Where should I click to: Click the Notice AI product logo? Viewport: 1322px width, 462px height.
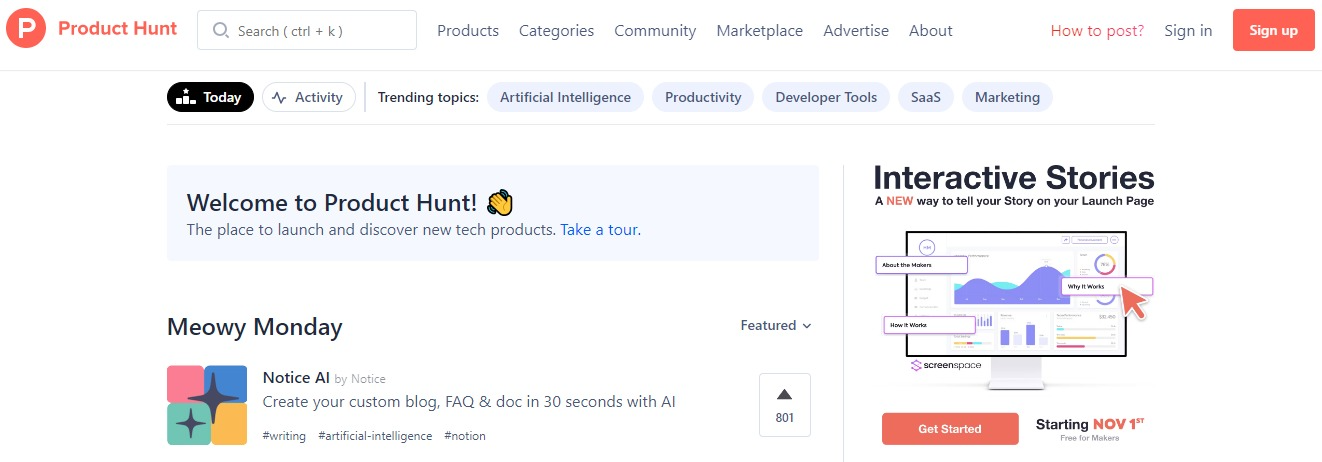point(207,405)
